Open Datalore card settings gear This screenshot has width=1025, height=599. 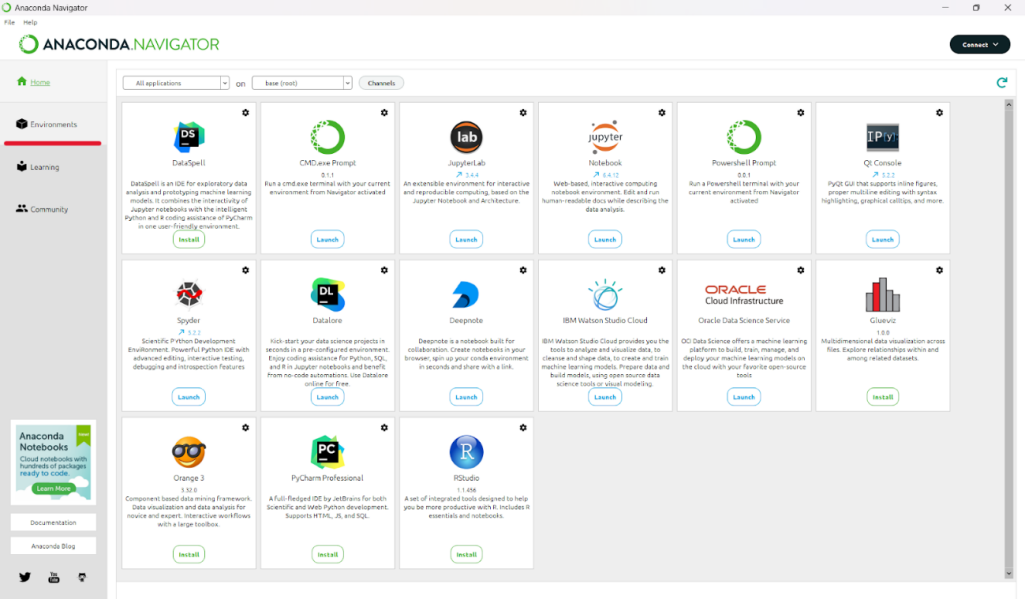pos(384,270)
